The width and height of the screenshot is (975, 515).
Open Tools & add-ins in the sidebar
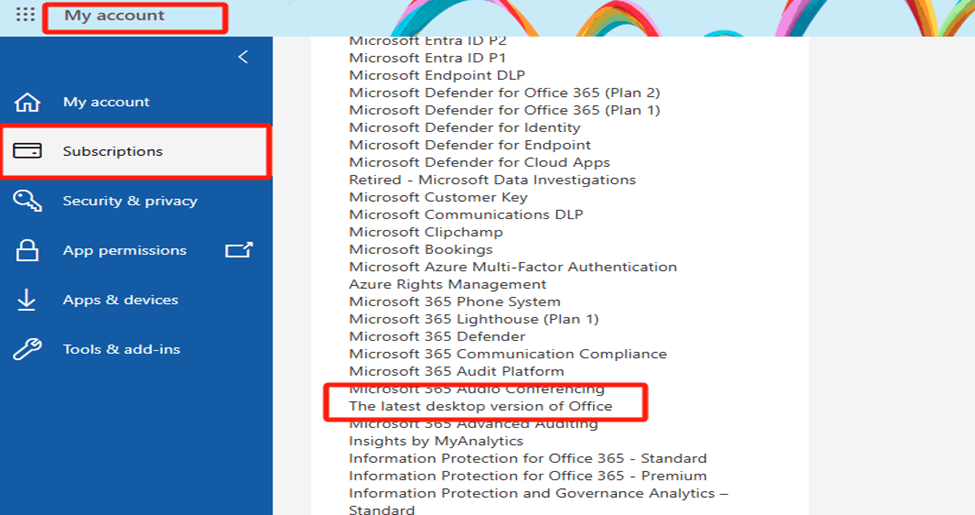click(x=121, y=350)
